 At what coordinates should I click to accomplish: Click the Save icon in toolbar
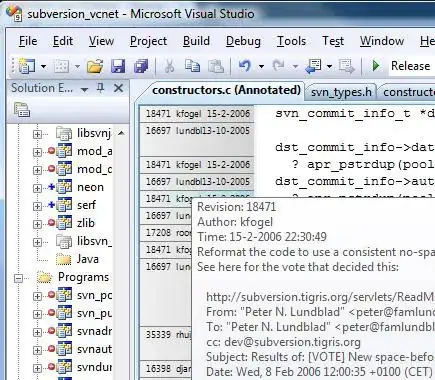tap(118, 66)
